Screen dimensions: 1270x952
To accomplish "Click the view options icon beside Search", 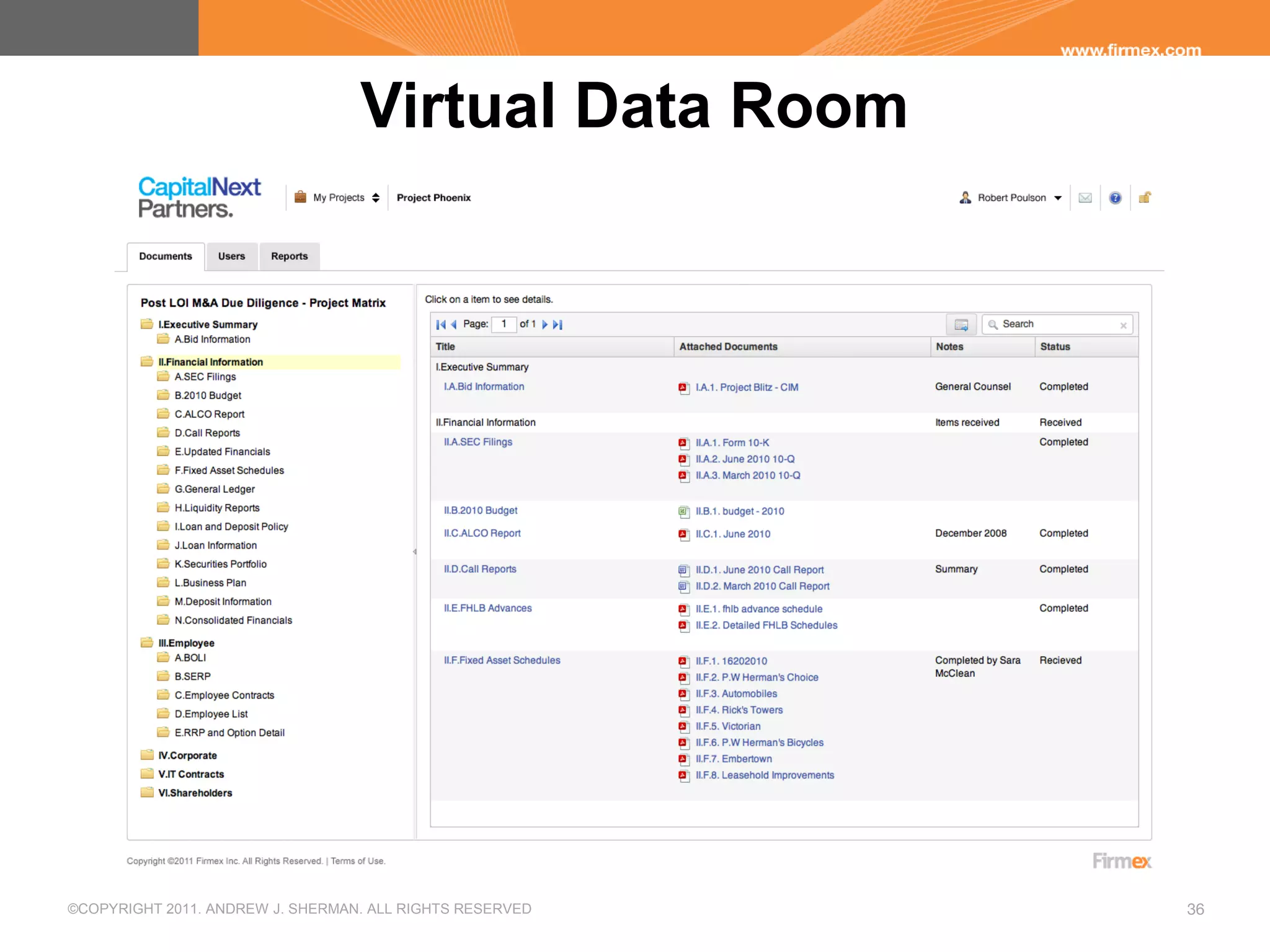I will coord(961,325).
